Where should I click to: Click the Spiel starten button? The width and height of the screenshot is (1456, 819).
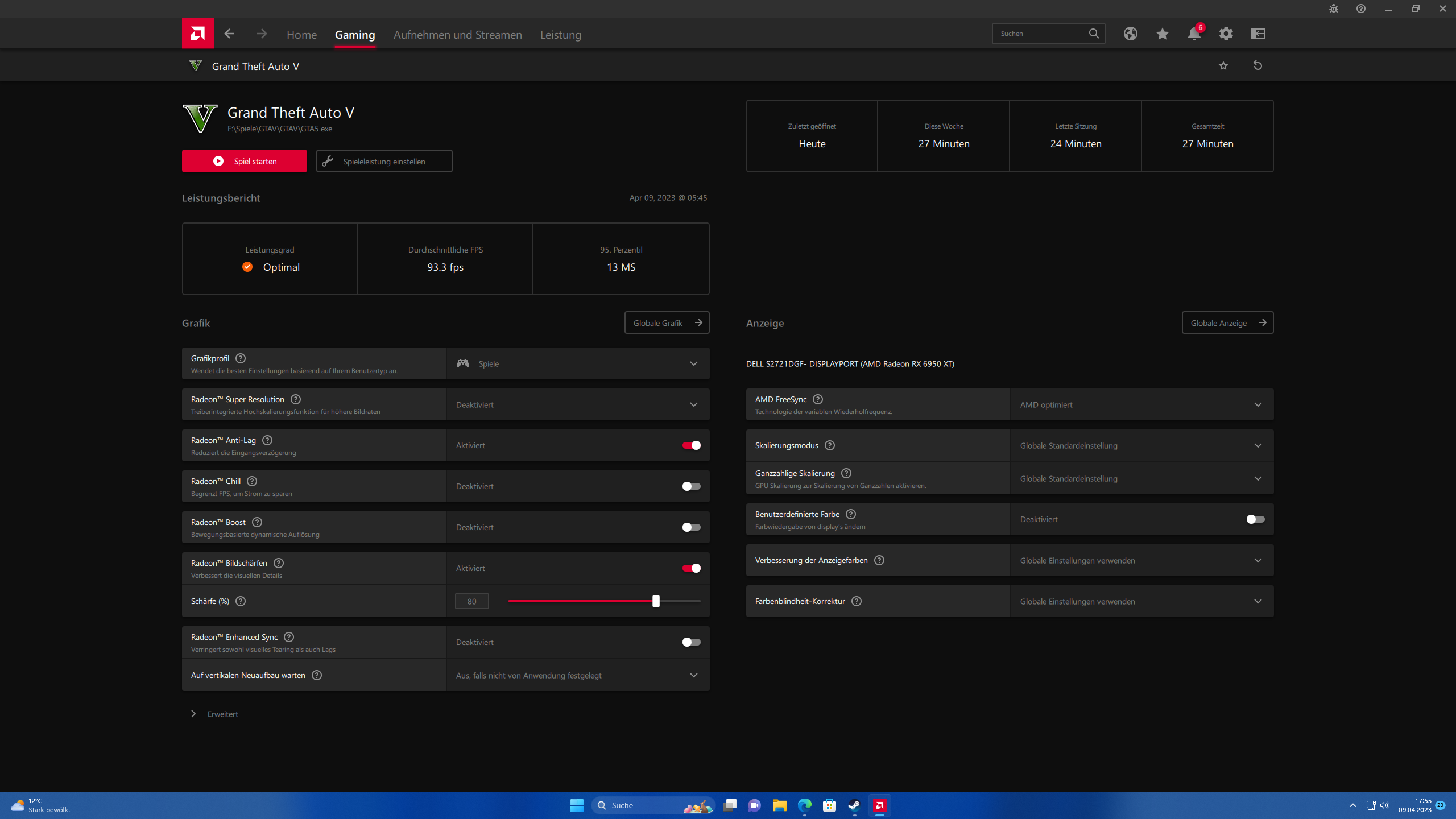click(244, 161)
